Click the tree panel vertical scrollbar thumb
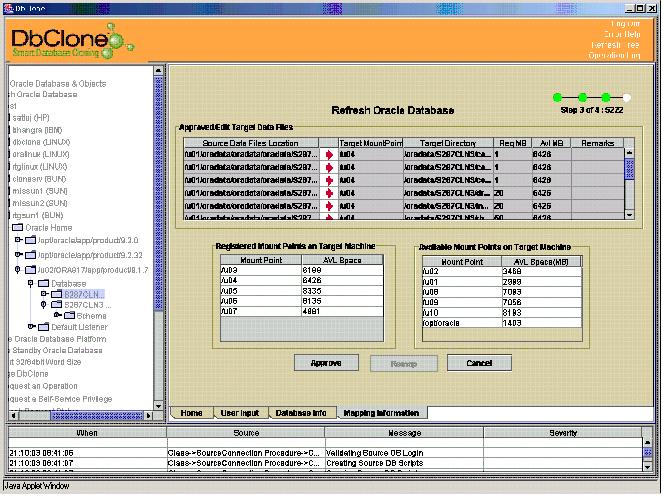This screenshot has width=663, height=496. pos(159,193)
